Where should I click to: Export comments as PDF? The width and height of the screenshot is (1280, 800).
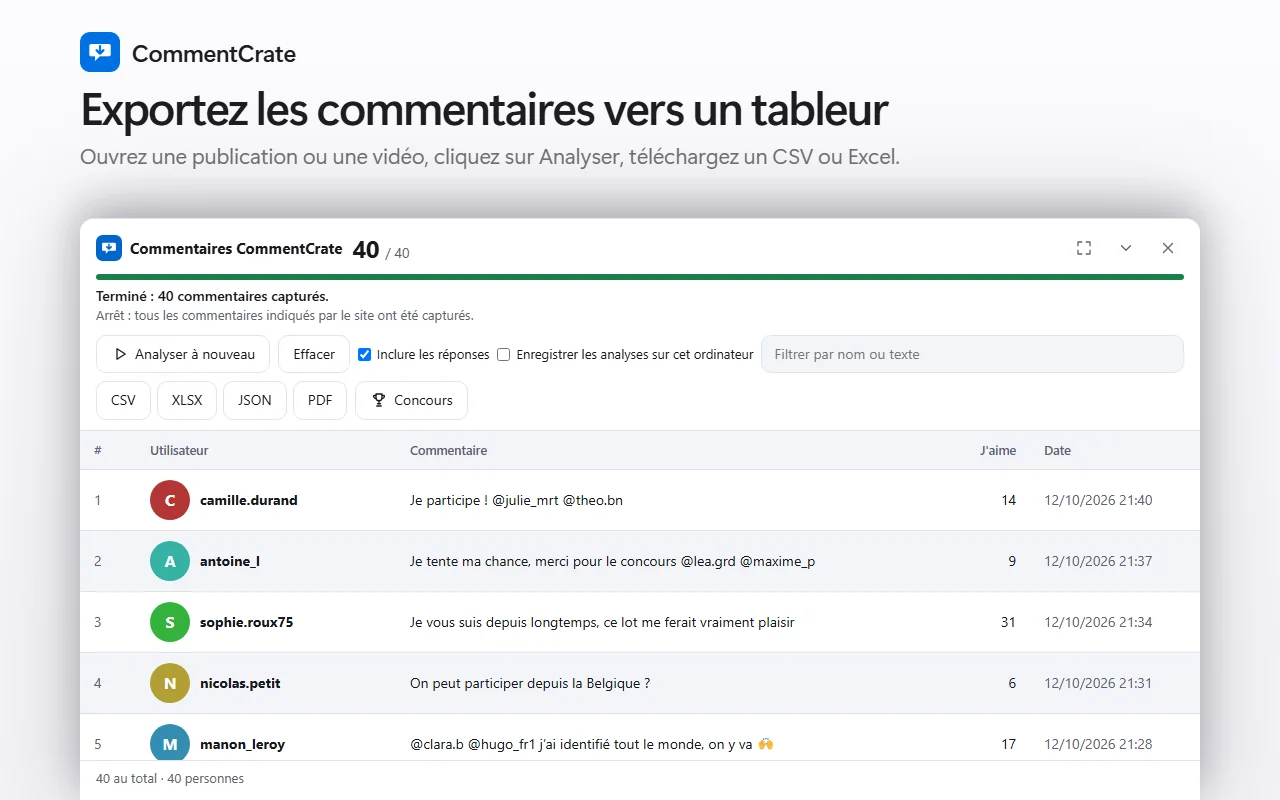[320, 400]
